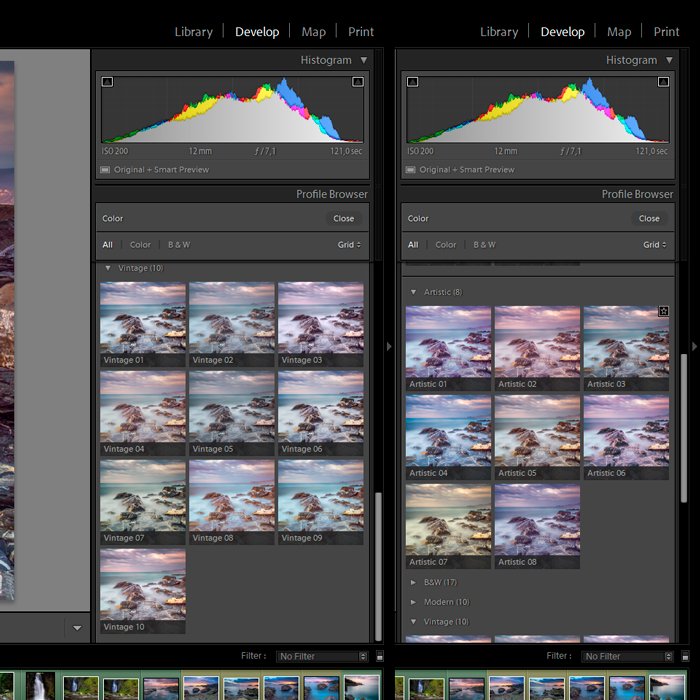The height and width of the screenshot is (700, 700).
Task: Close the left Profile Browser
Action: pos(344,218)
